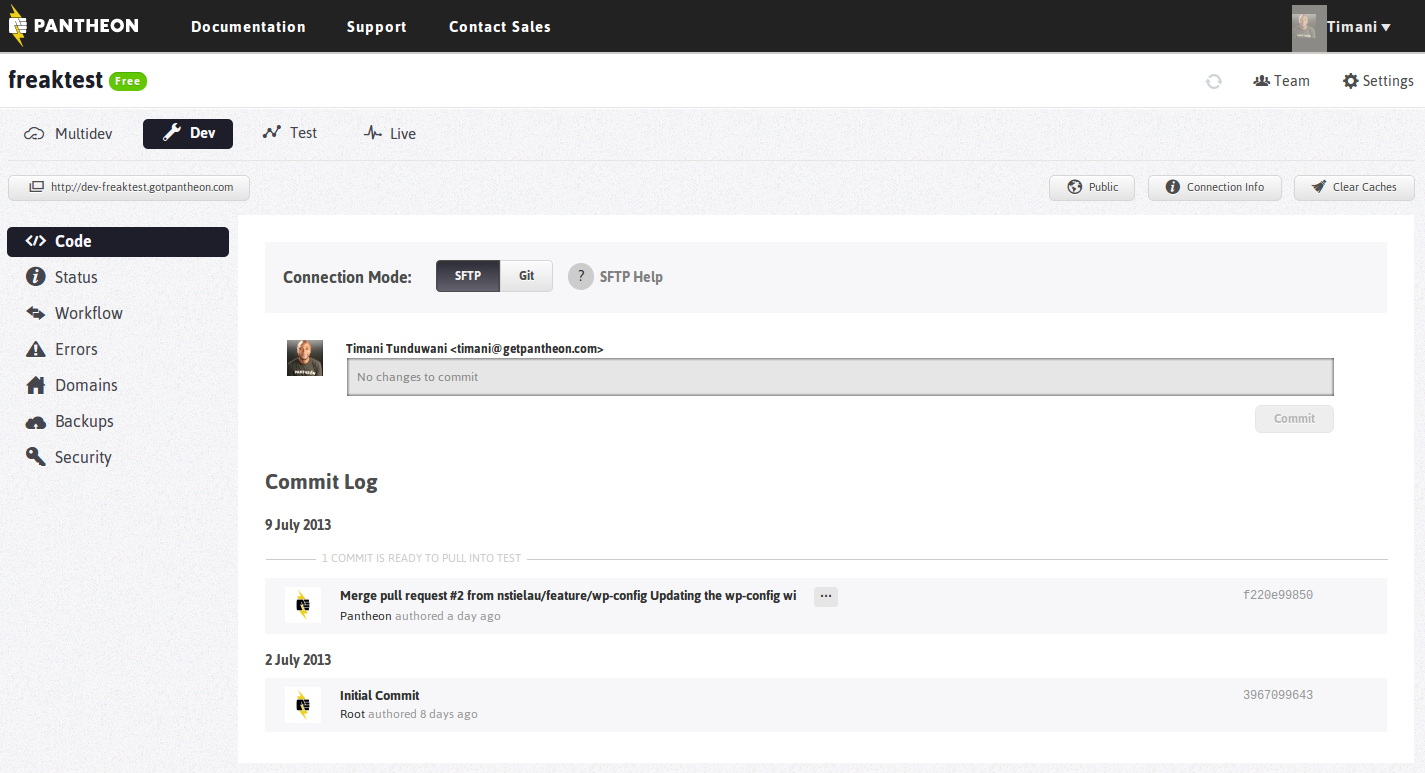Click the freaktest site name
This screenshot has width=1425, height=773.
click(56, 80)
